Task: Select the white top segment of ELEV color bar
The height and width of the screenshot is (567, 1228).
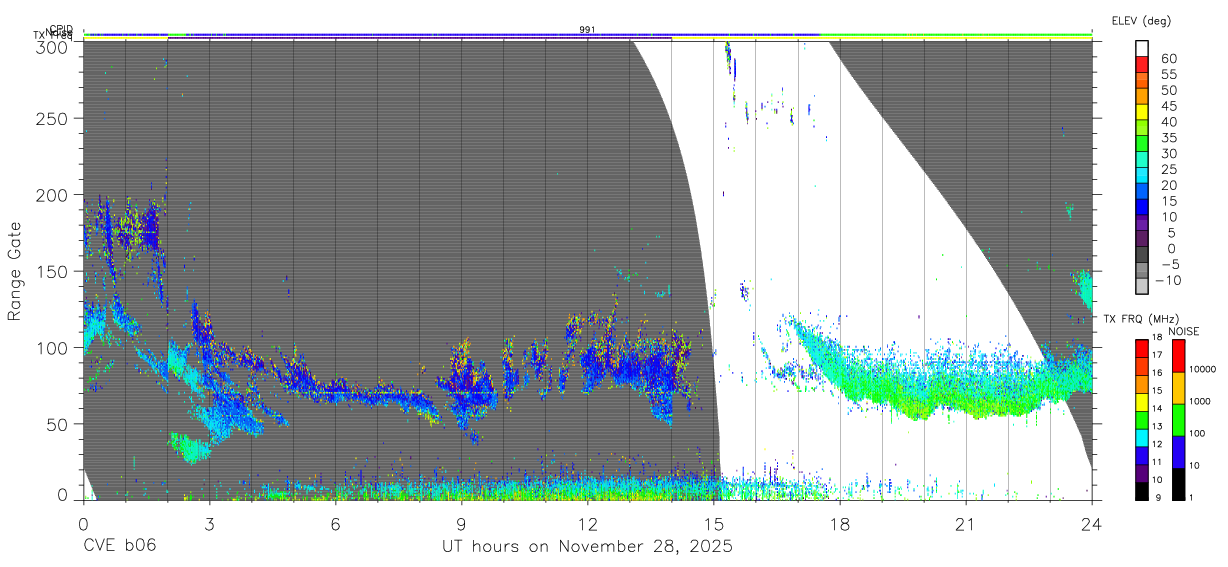Action: 1143,48
